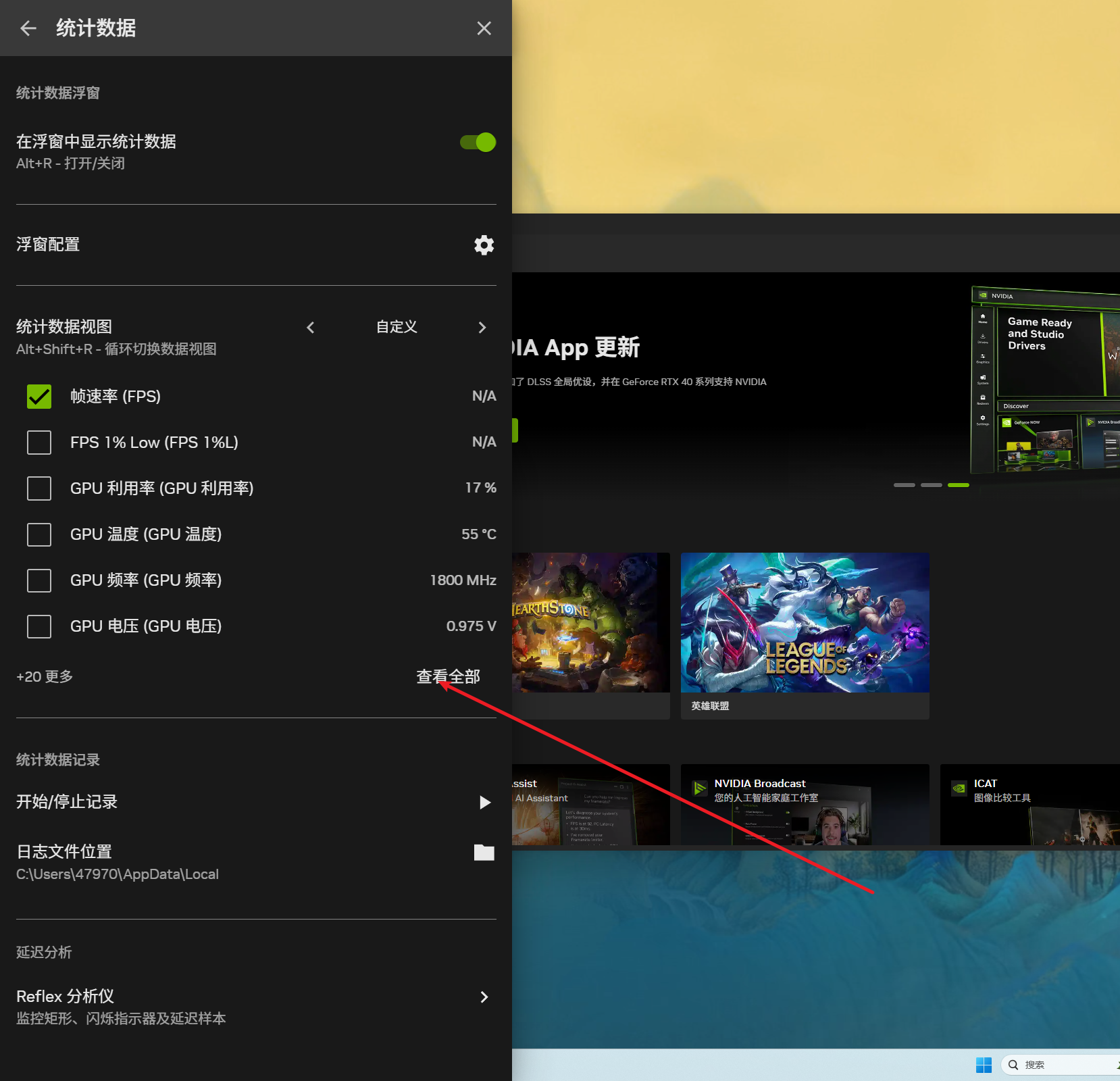Image resolution: width=1120 pixels, height=1081 pixels.
Task: Switch to previous statistics view
Action: [x=311, y=328]
